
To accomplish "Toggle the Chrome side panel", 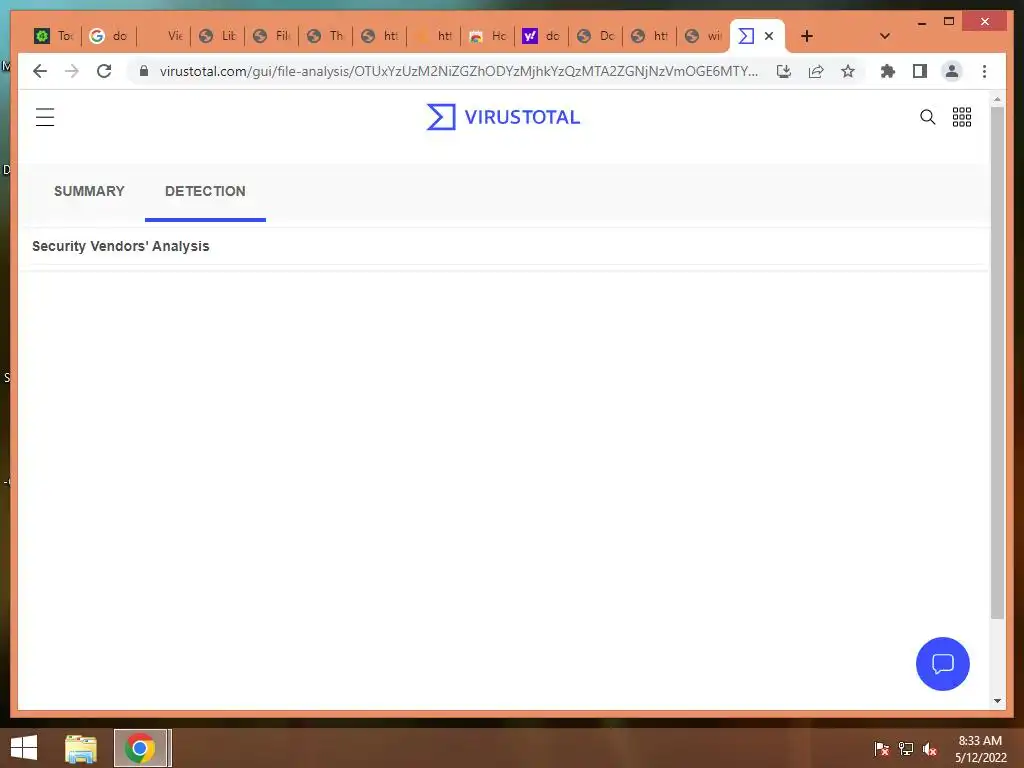I will point(920,71).
